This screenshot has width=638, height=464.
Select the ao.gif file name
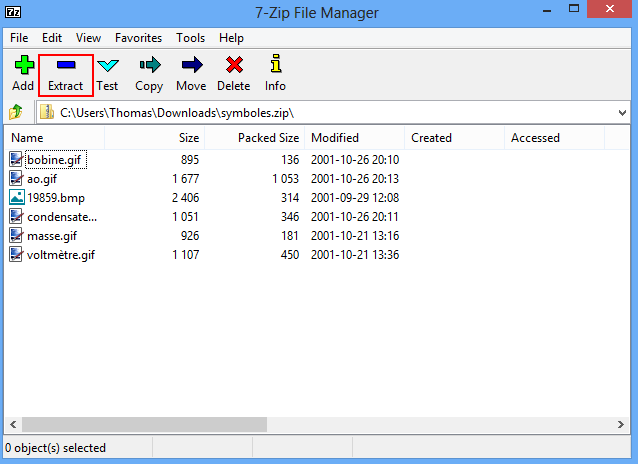[42, 179]
